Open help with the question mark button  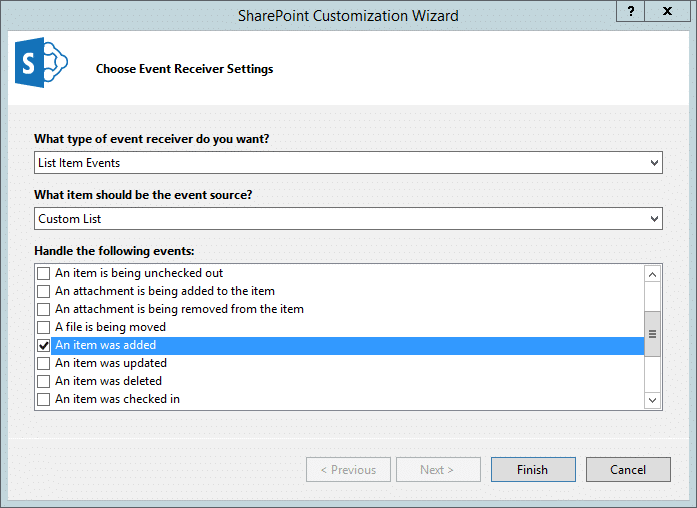(630, 11)
